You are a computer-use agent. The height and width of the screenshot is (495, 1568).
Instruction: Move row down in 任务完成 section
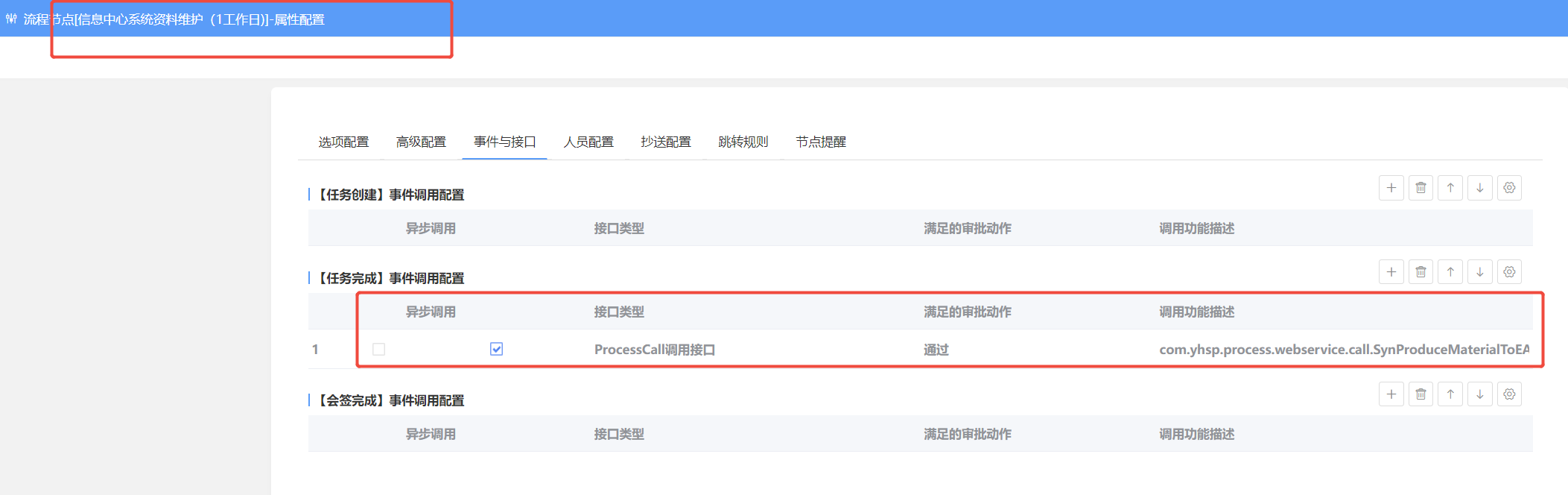coord(1479,272)
